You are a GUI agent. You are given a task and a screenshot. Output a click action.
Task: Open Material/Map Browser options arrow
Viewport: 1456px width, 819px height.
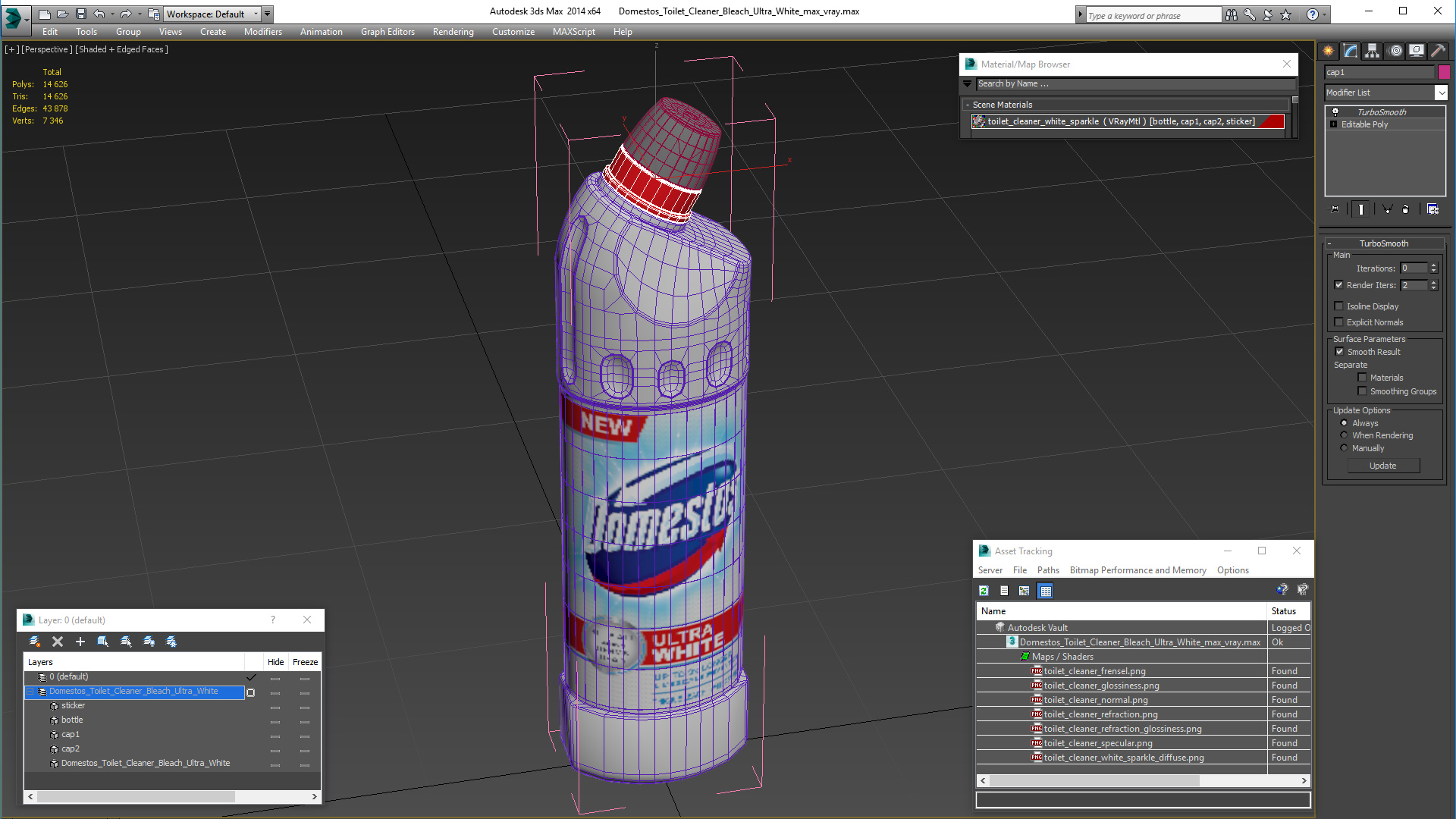click(968, 83)
